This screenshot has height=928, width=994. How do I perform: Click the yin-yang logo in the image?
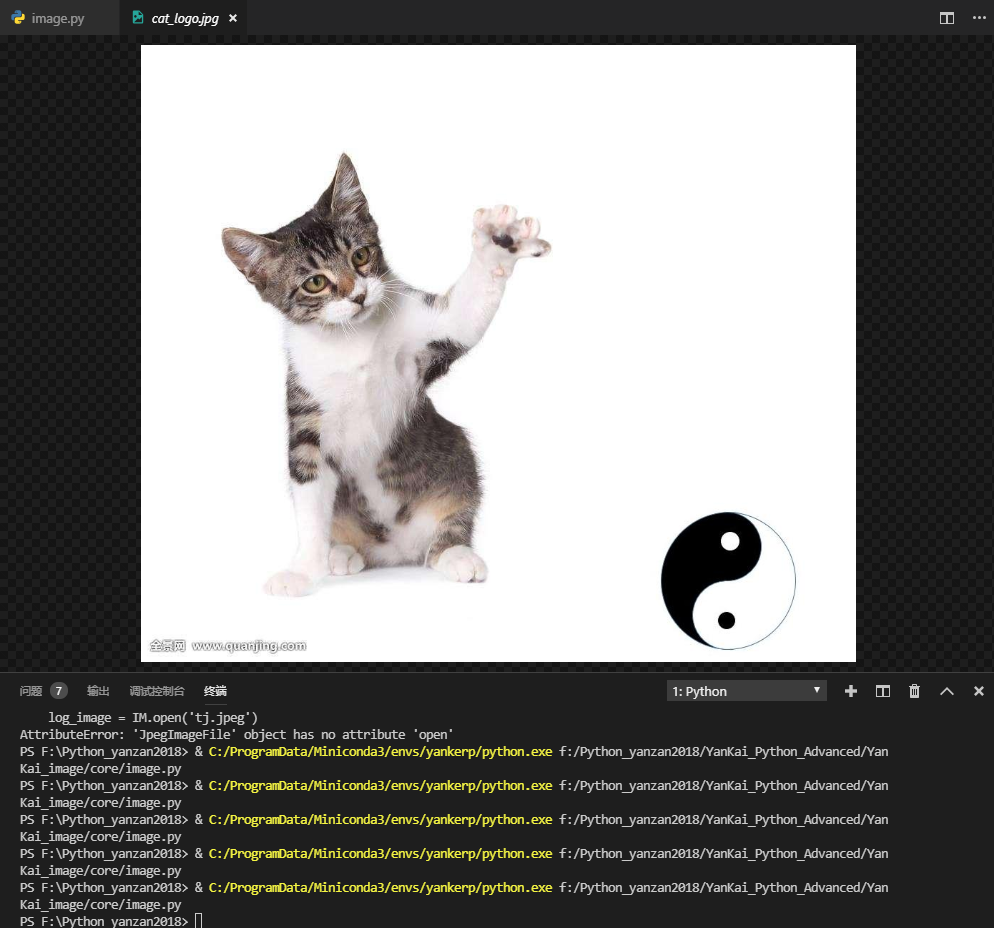point(728,581)
